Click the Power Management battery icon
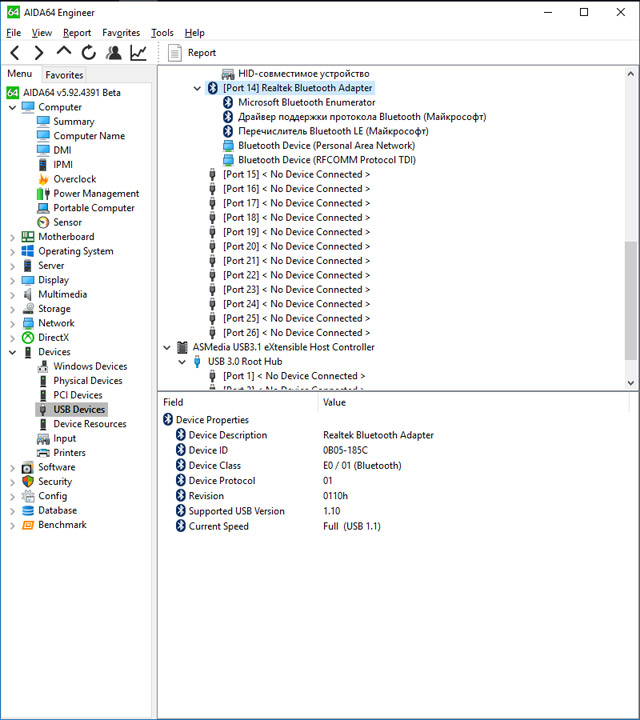The height and width of the screenshot is (720, 640). (x=43, y=193)
